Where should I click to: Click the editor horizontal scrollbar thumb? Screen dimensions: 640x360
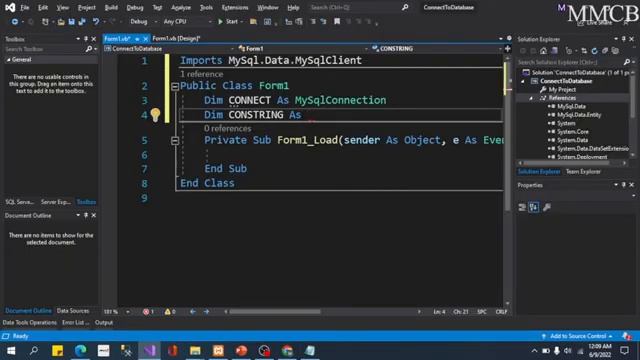275,312
